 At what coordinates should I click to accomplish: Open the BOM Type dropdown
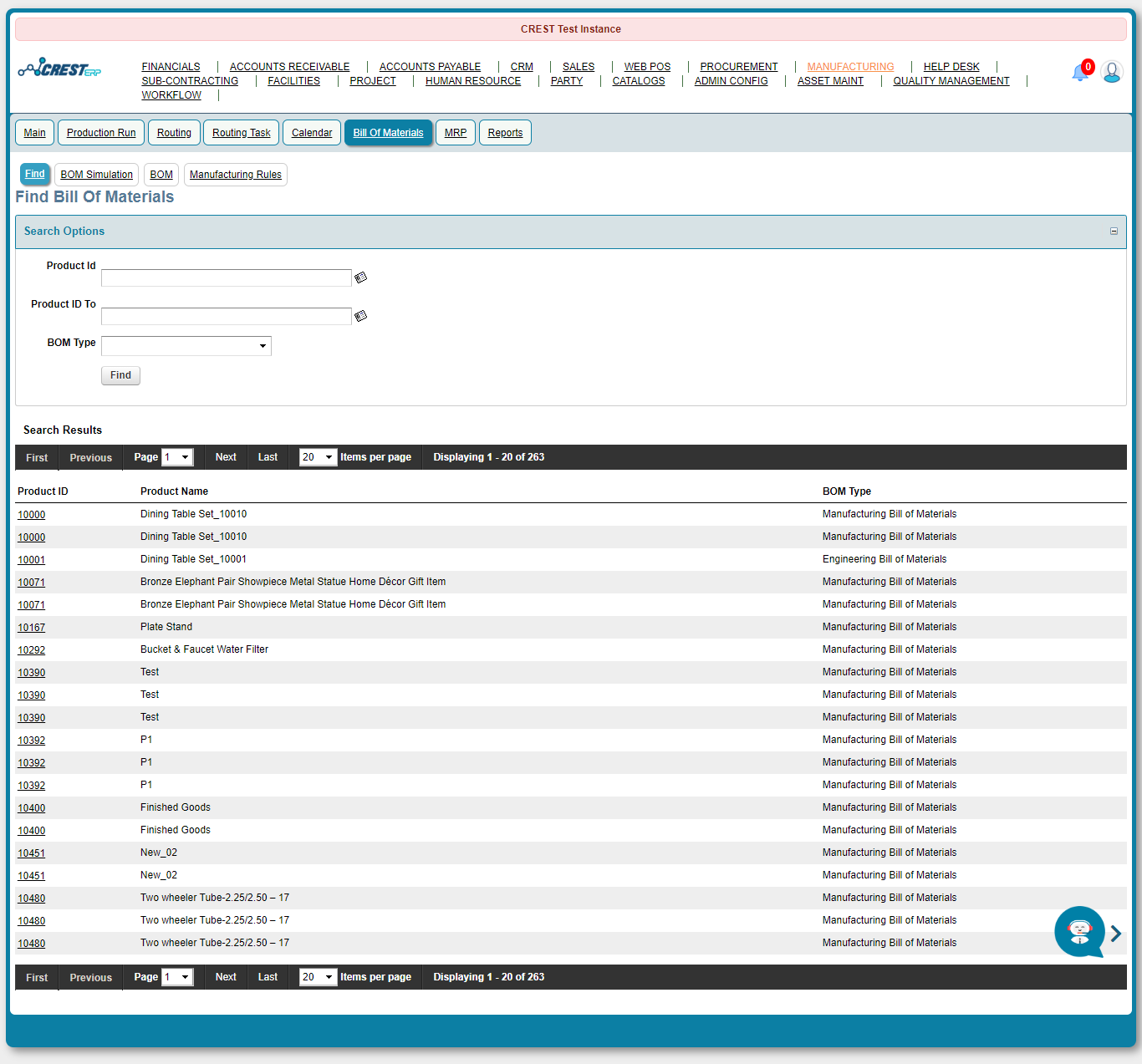186,346
